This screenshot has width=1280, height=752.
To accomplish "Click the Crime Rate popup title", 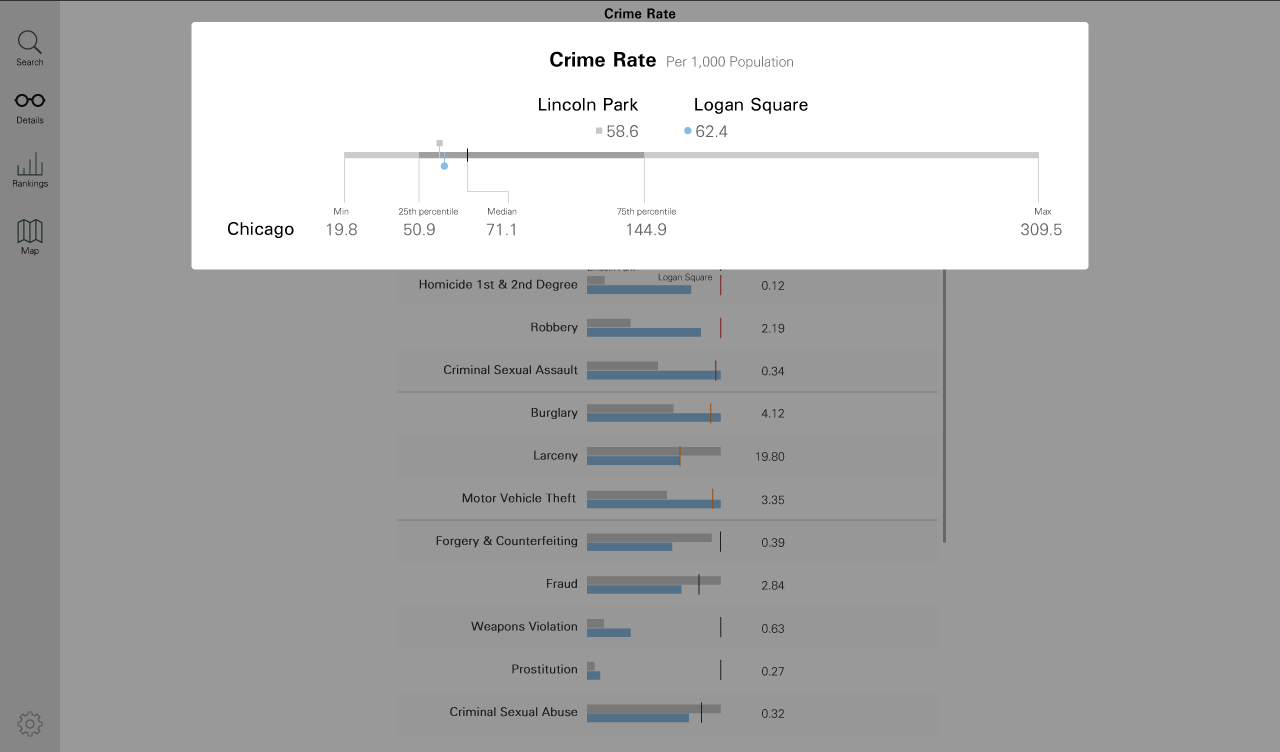I will point(603,60).
